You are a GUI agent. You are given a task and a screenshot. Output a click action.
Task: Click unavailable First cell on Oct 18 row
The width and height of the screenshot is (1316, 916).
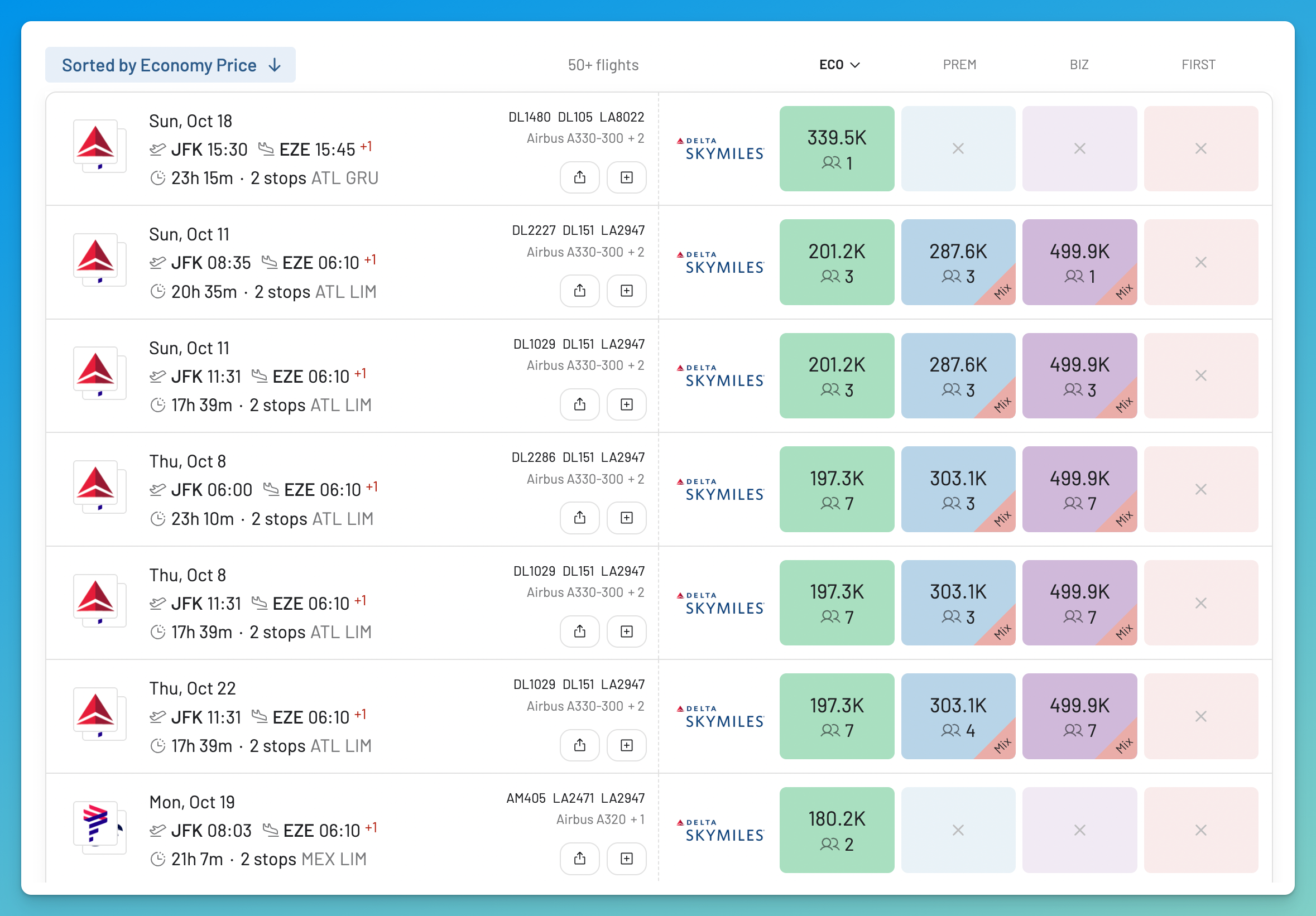pos(1201,149)
